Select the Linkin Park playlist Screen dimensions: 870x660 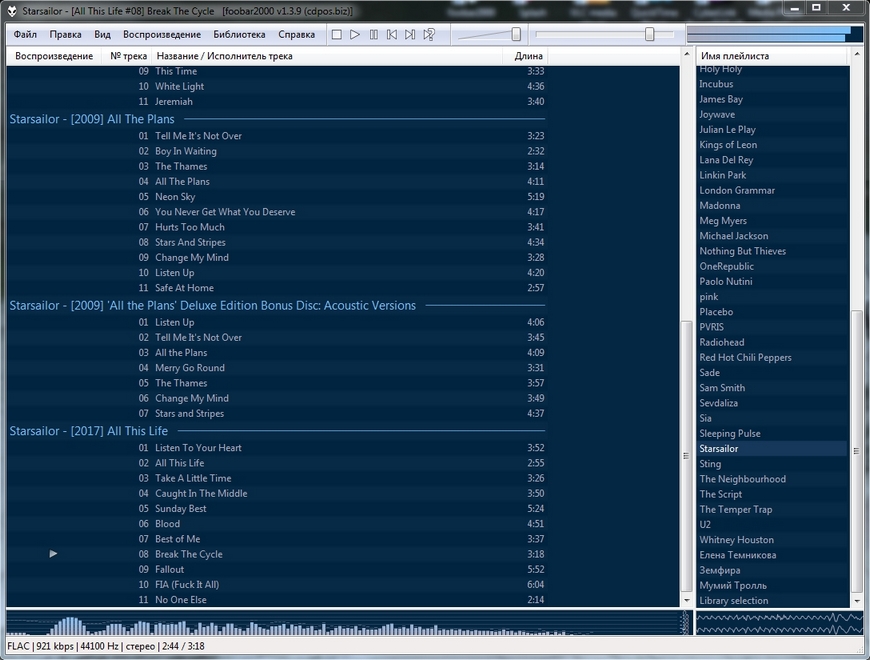pyautogui.click(x=772, y=175)
